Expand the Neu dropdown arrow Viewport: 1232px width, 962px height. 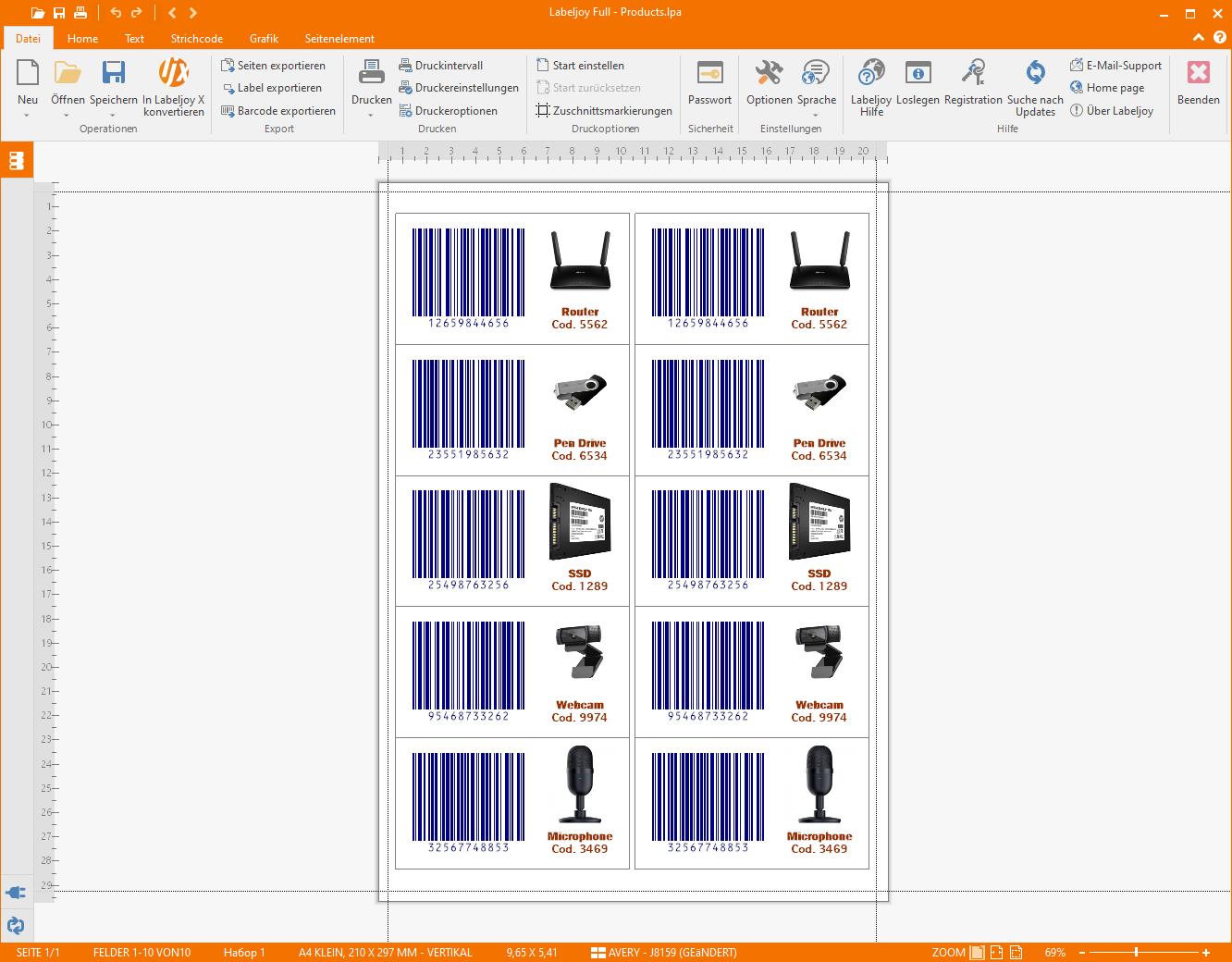(x=28, y=116)
